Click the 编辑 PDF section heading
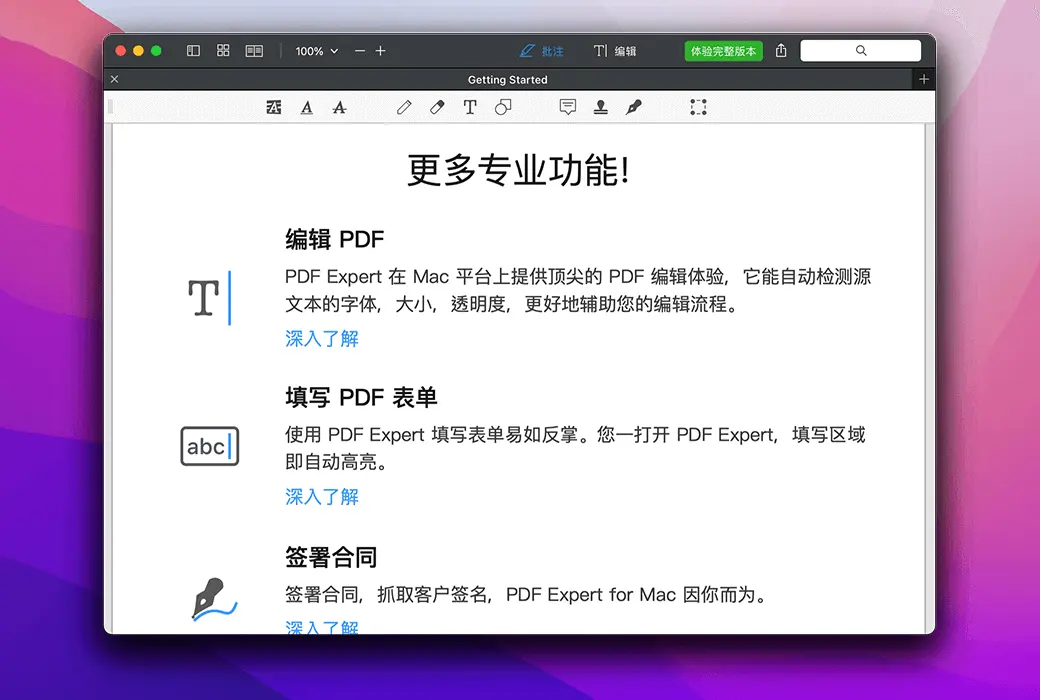 [334, 239]
